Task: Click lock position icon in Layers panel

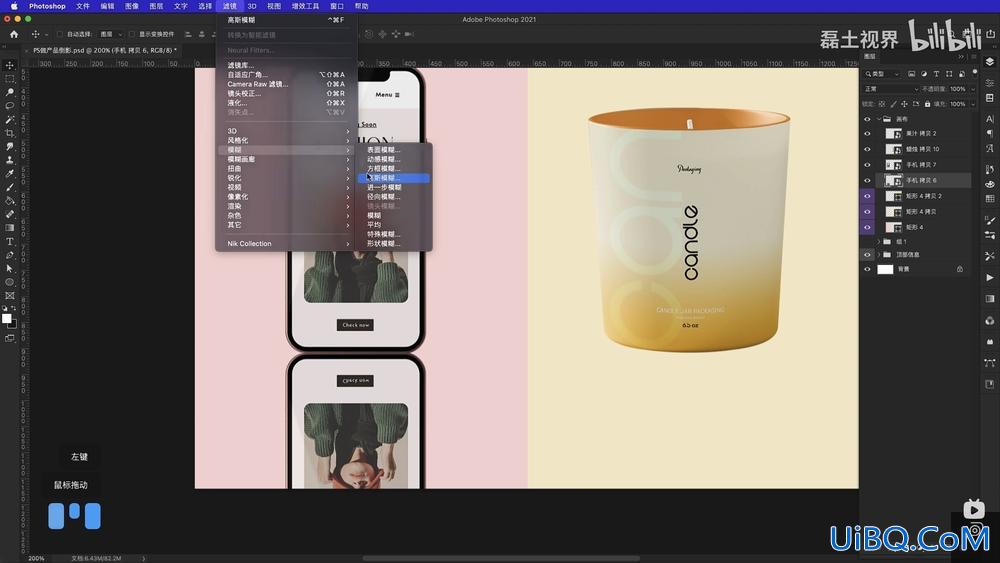Action: tap(904, 104)
